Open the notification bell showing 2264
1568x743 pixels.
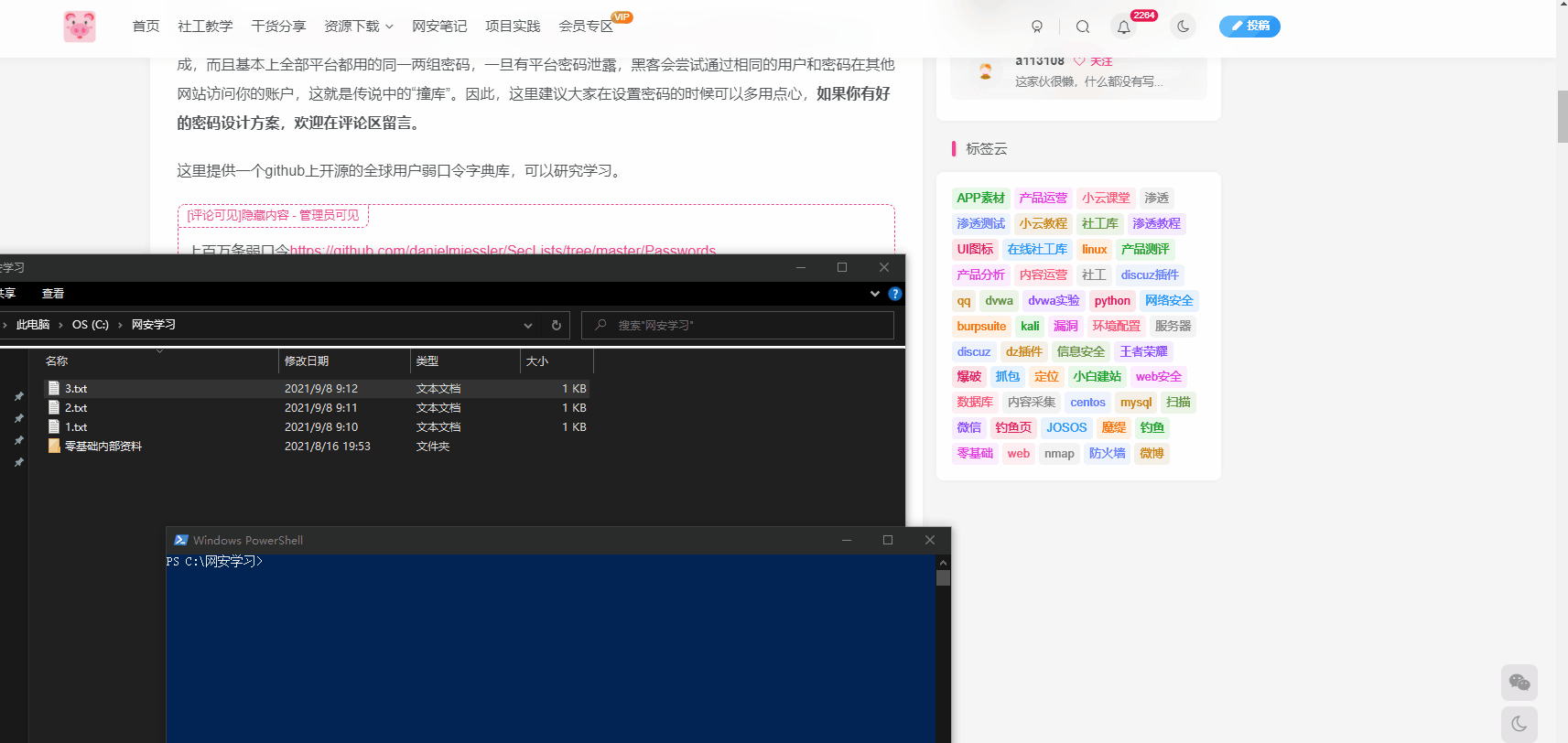1124,27
